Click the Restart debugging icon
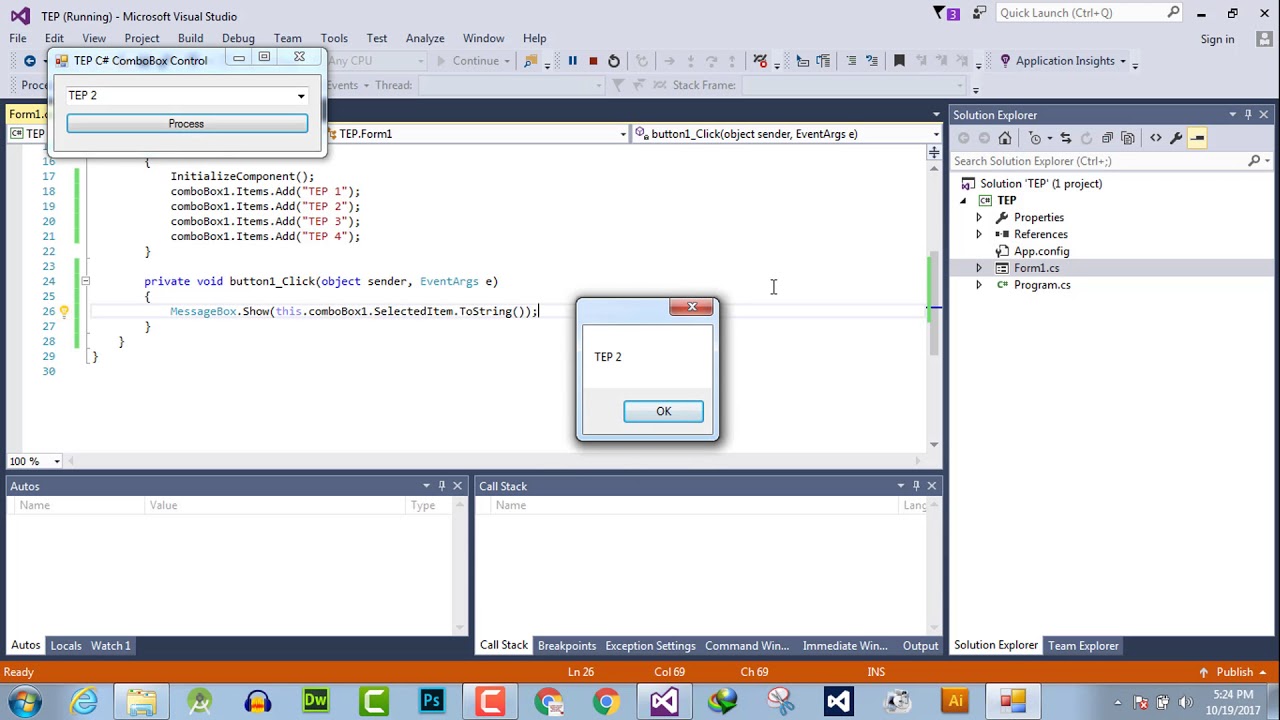The width and height of the screenshot is (1280, 720). pyautogui.click(x=614, y=61)
